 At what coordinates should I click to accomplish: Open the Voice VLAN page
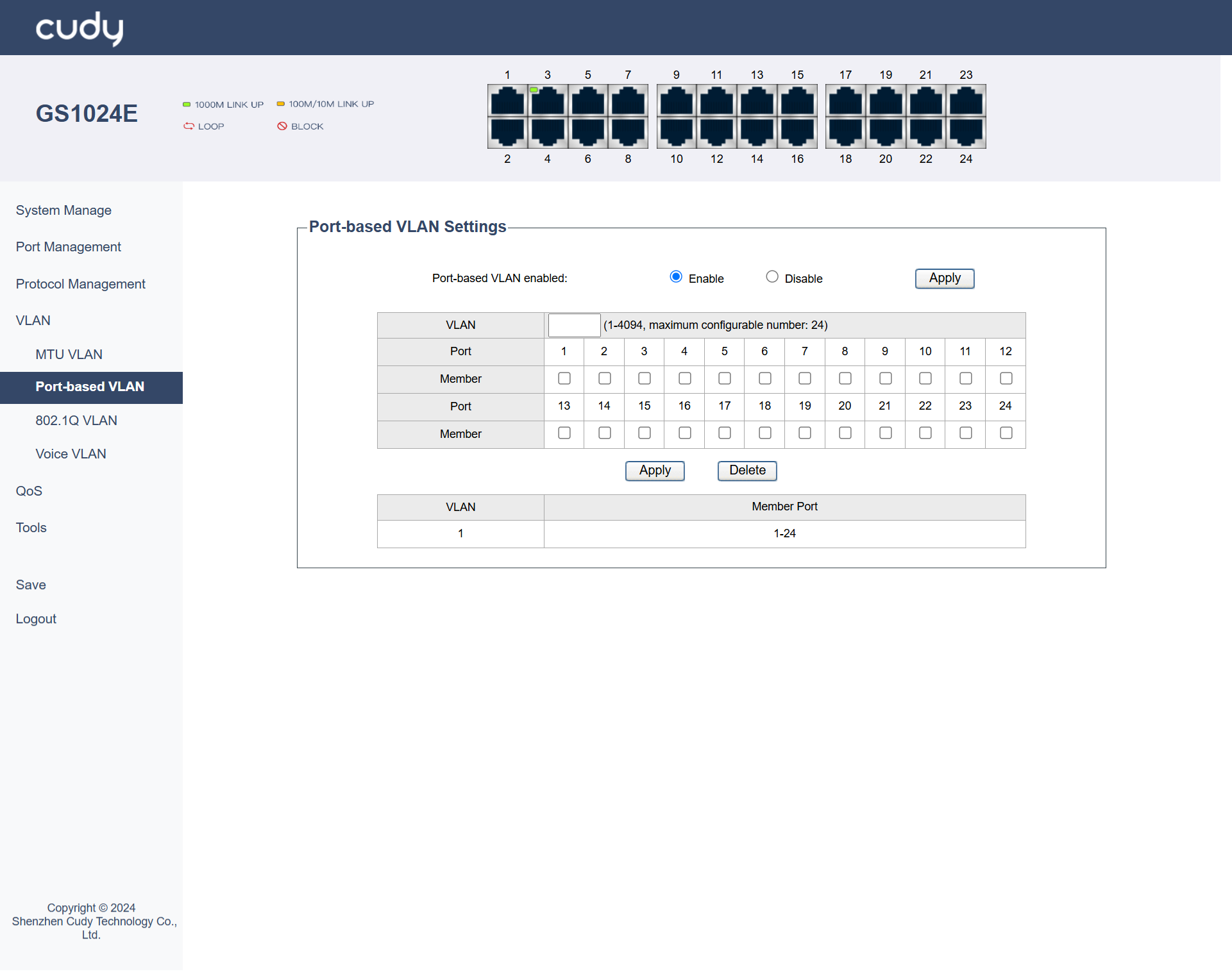(71, 454)
